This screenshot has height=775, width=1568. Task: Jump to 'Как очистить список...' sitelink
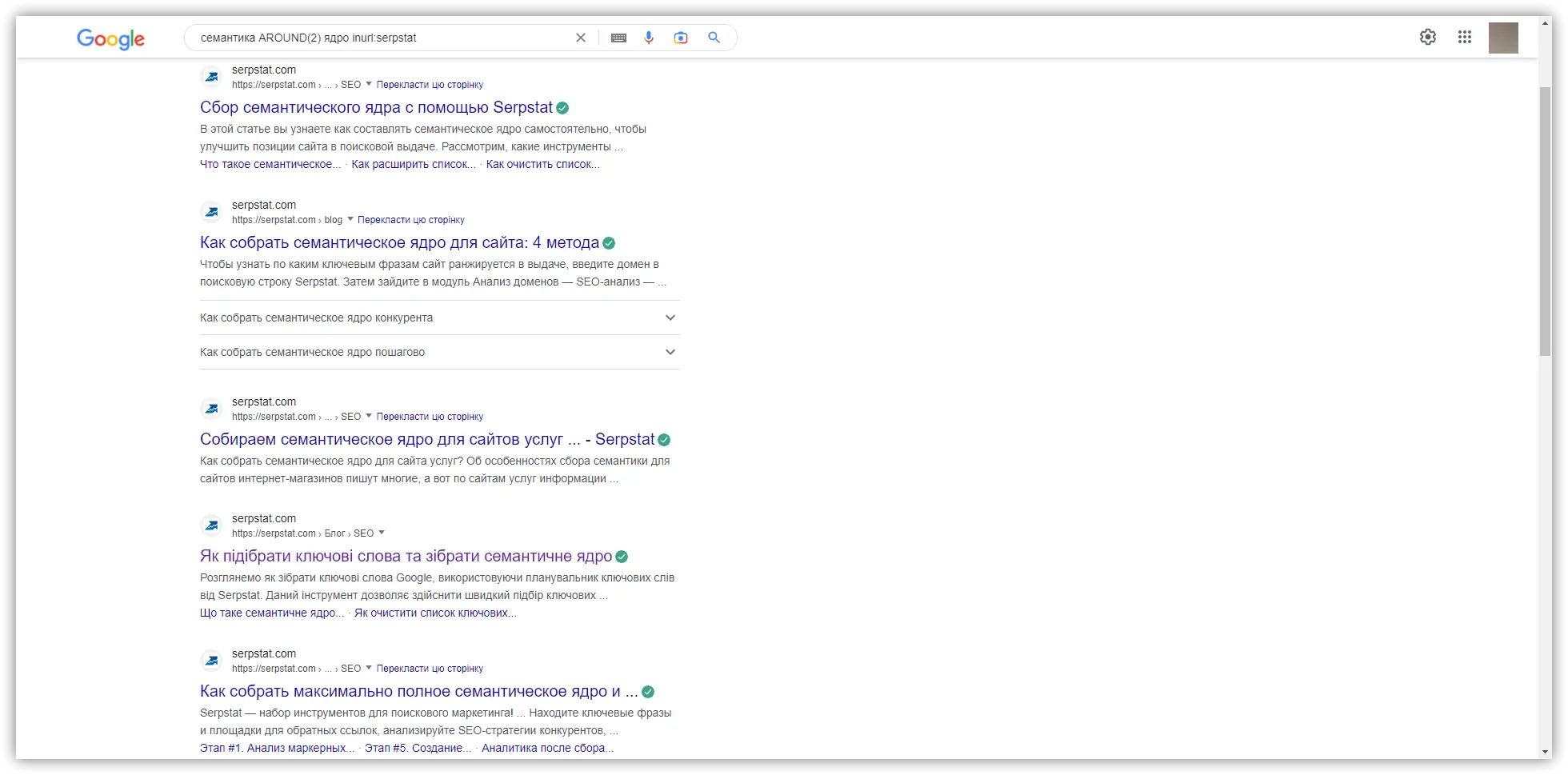pos(543,164)
